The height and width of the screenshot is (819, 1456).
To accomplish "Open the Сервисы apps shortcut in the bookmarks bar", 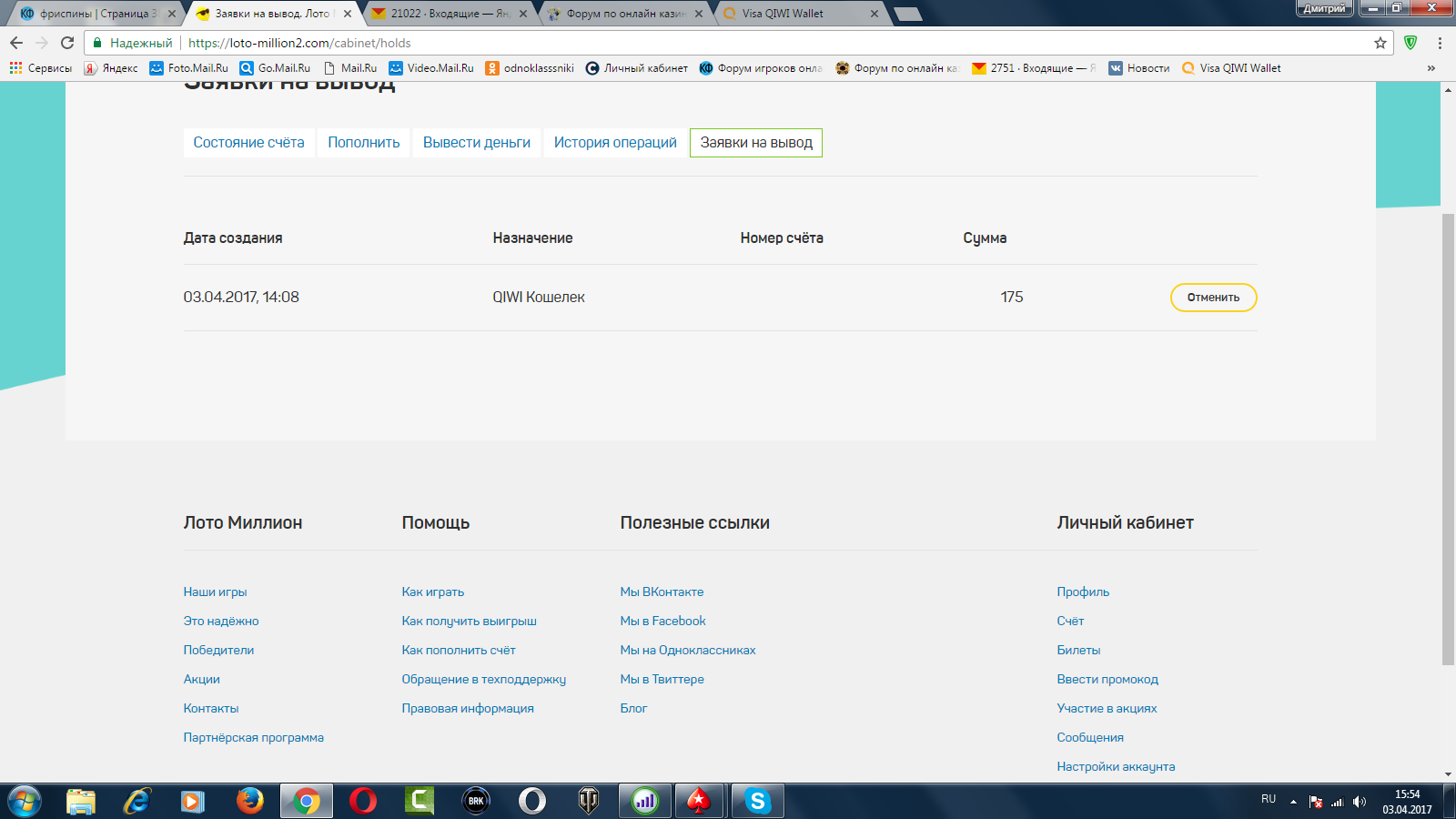I will 41,68.
